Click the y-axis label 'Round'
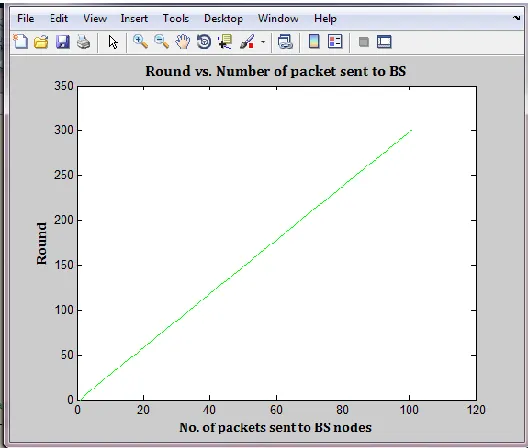The image size is (530, 448). pyautogui.click(x=42, y=243)
